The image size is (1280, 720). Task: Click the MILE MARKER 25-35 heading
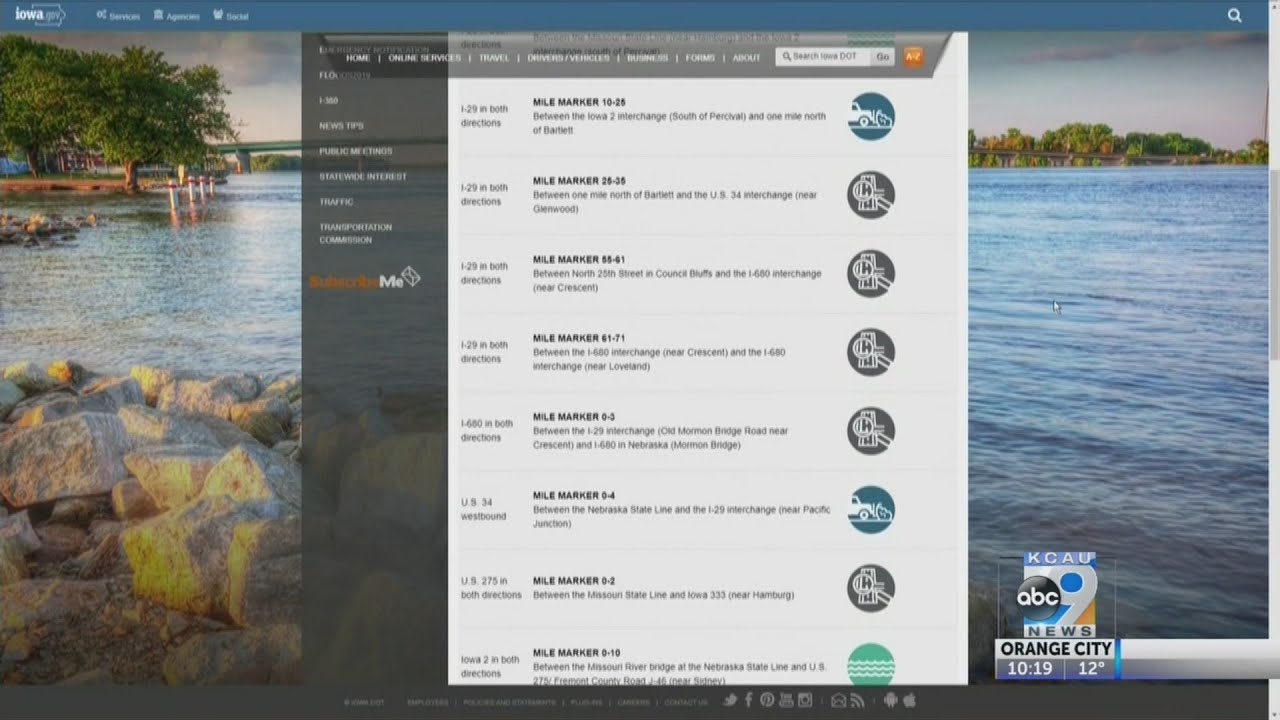[579, 181]
